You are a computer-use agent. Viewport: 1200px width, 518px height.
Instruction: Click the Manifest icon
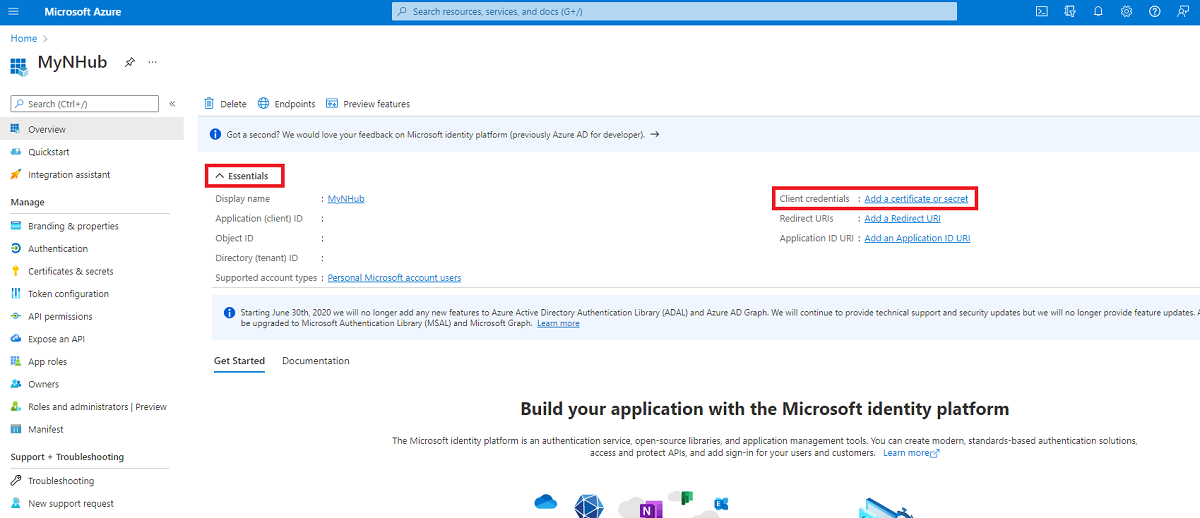(x=16, y=429)
